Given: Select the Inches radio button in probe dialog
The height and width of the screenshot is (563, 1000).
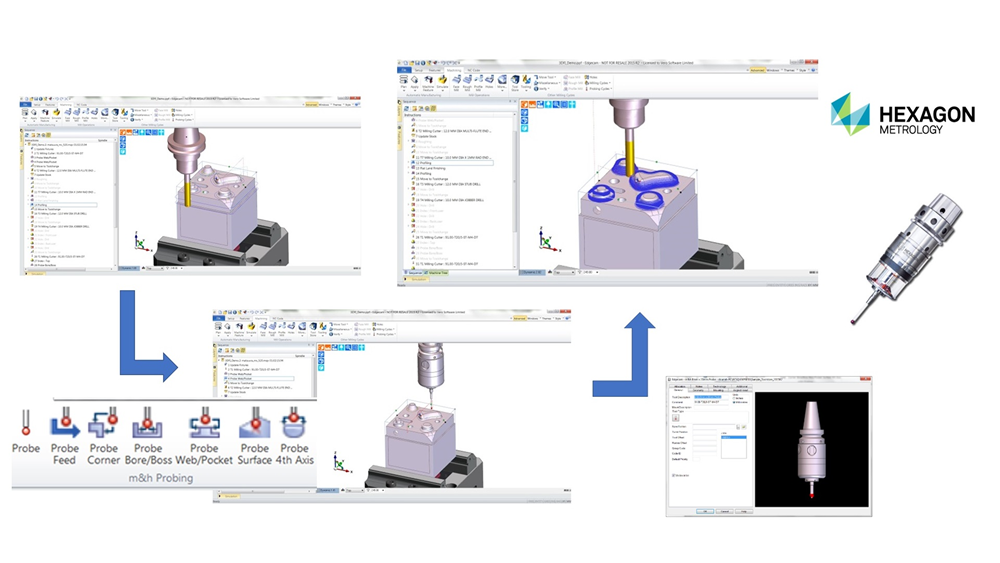Looking at the screenshot, I should point(736,398).
